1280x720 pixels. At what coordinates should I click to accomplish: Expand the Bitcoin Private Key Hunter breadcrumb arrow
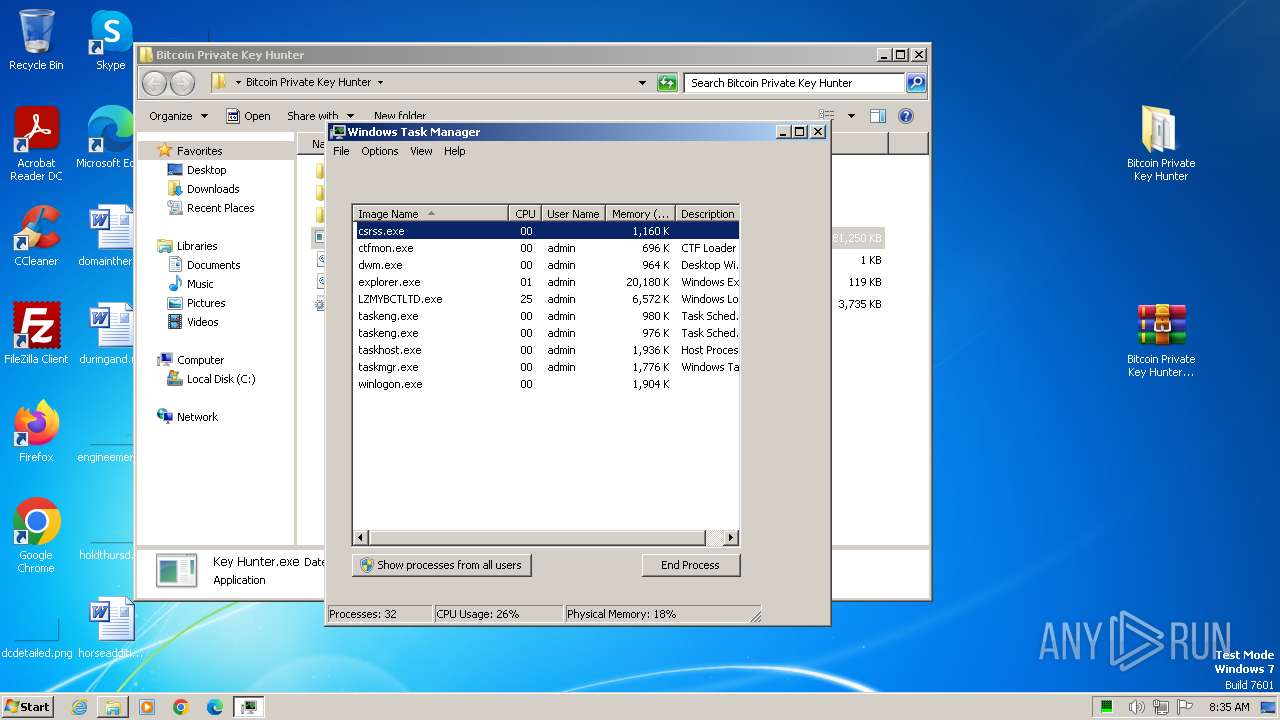click(x=380, y=83)
